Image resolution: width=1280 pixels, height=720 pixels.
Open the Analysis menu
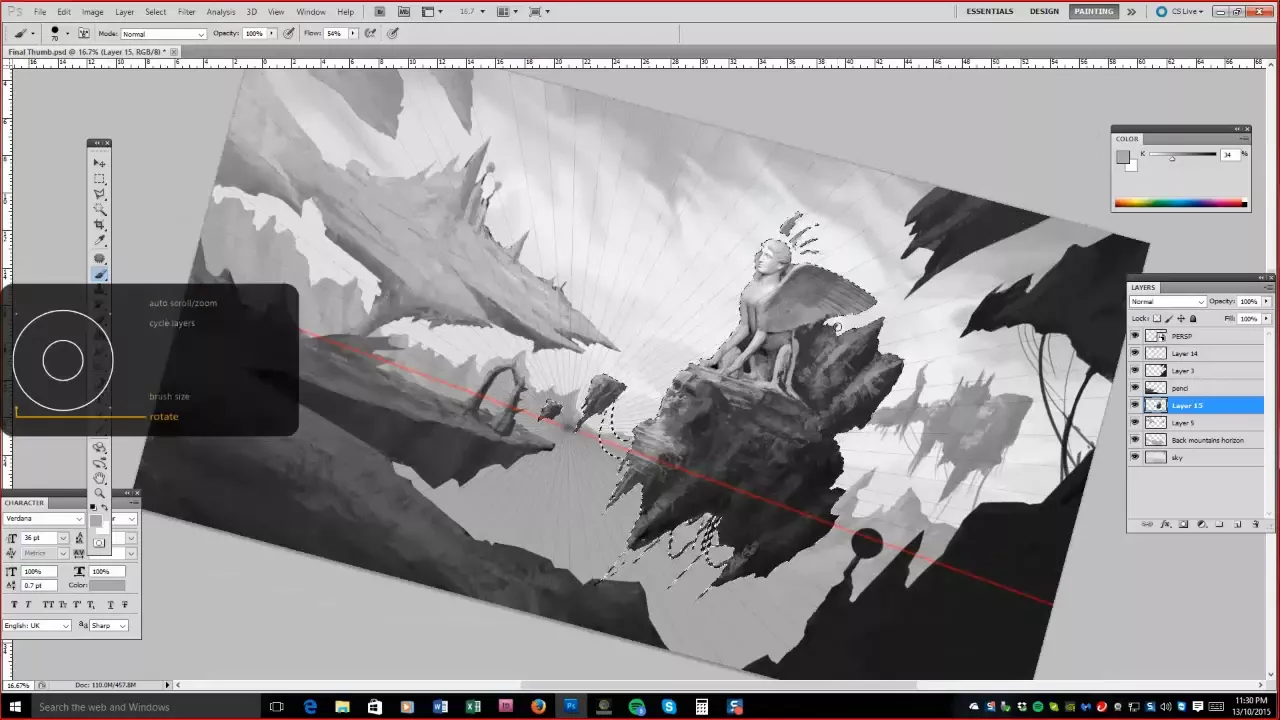coord(221,12)
